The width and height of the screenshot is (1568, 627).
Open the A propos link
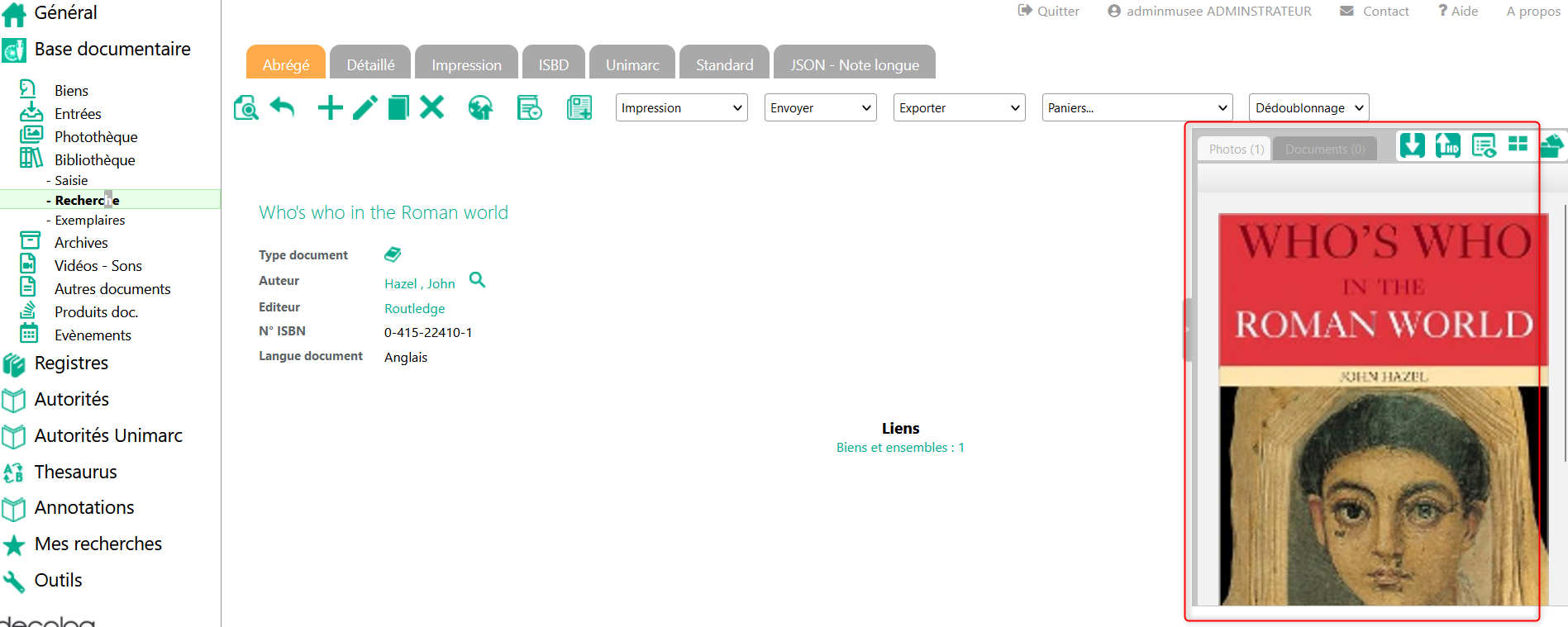click(x=1533, y=11)
